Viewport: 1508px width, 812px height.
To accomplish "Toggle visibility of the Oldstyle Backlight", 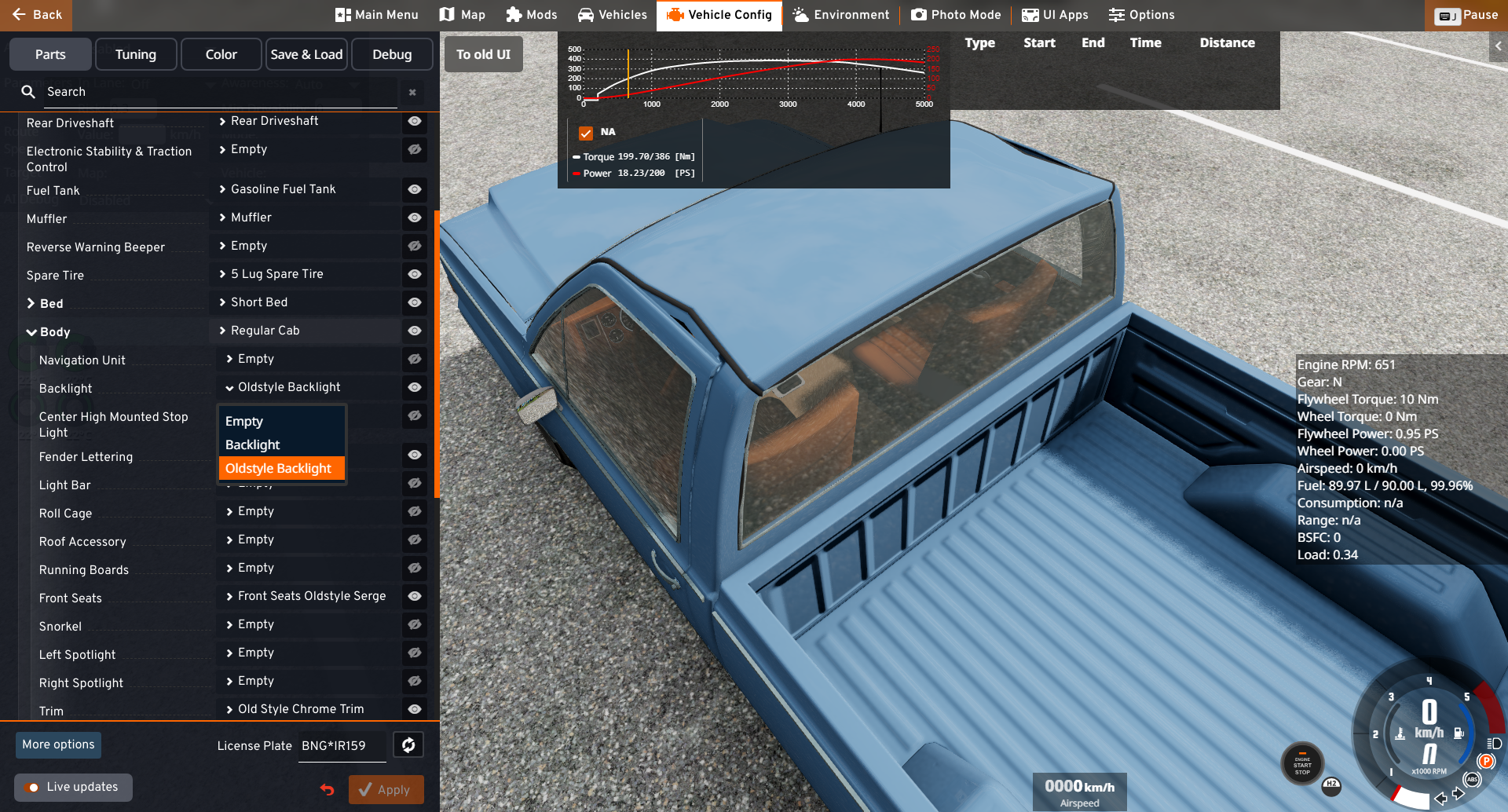I will coord(415,387).
